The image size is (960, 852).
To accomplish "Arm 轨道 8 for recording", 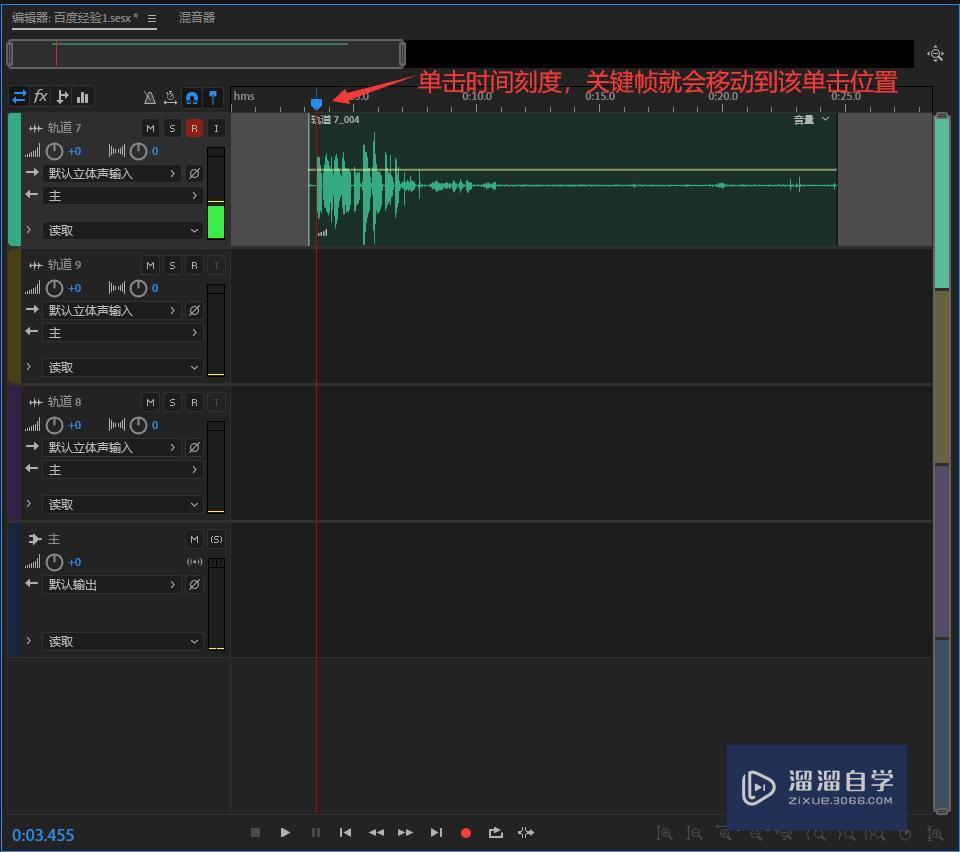I will [x=194, y=402].
